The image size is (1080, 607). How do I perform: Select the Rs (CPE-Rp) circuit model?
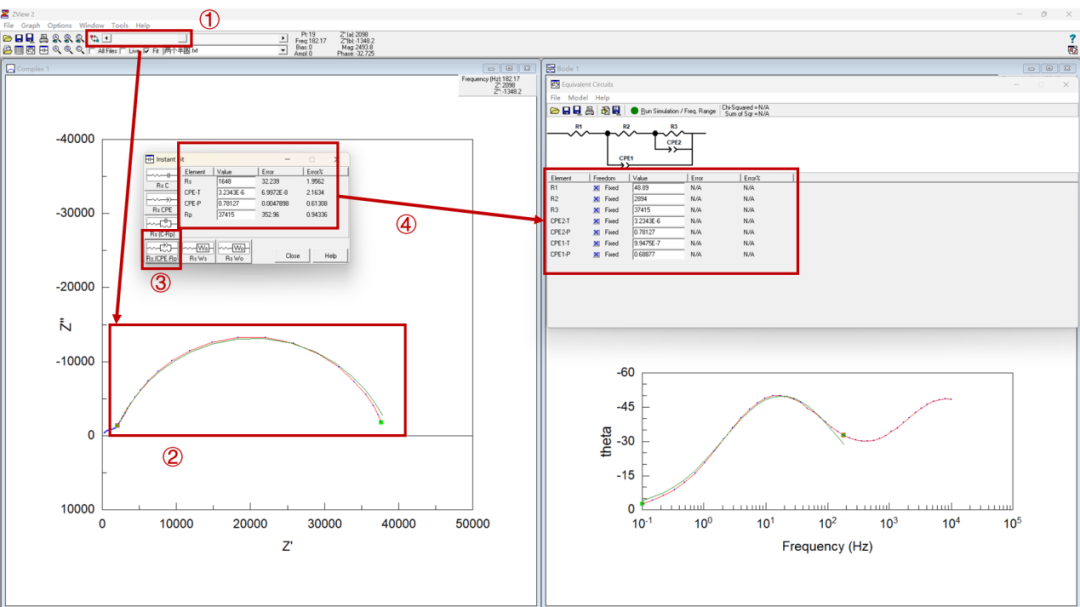point(162,251)
